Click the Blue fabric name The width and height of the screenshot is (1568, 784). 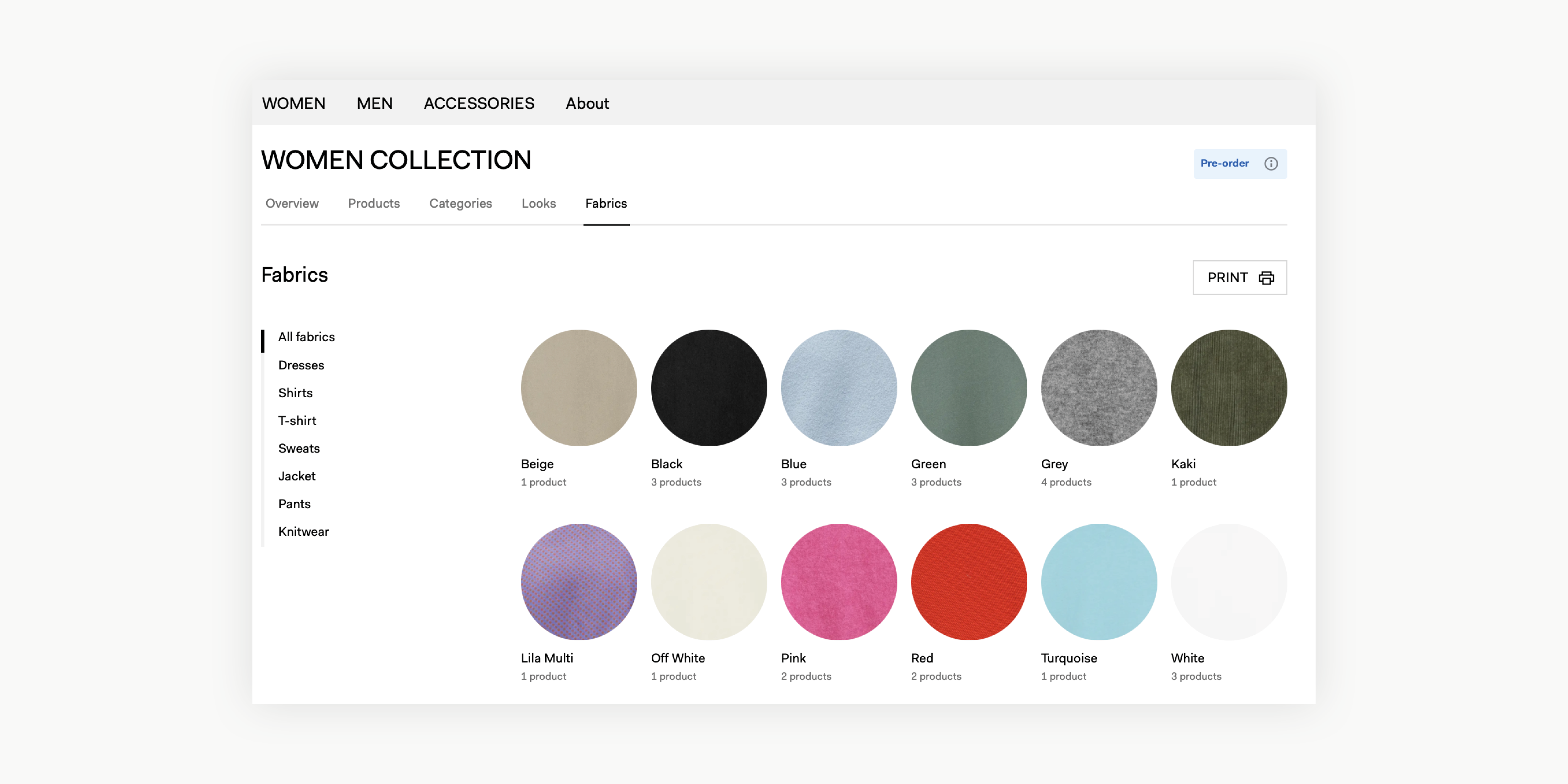[x=793, y=464]
